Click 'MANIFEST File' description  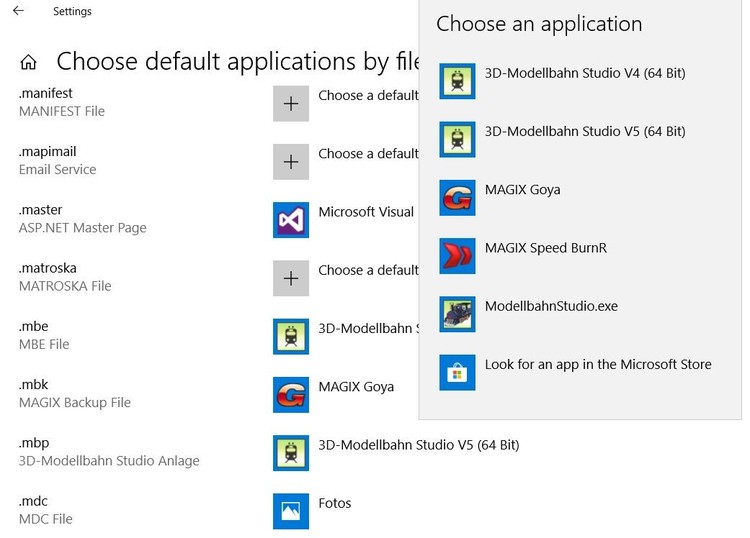[62, 111]
